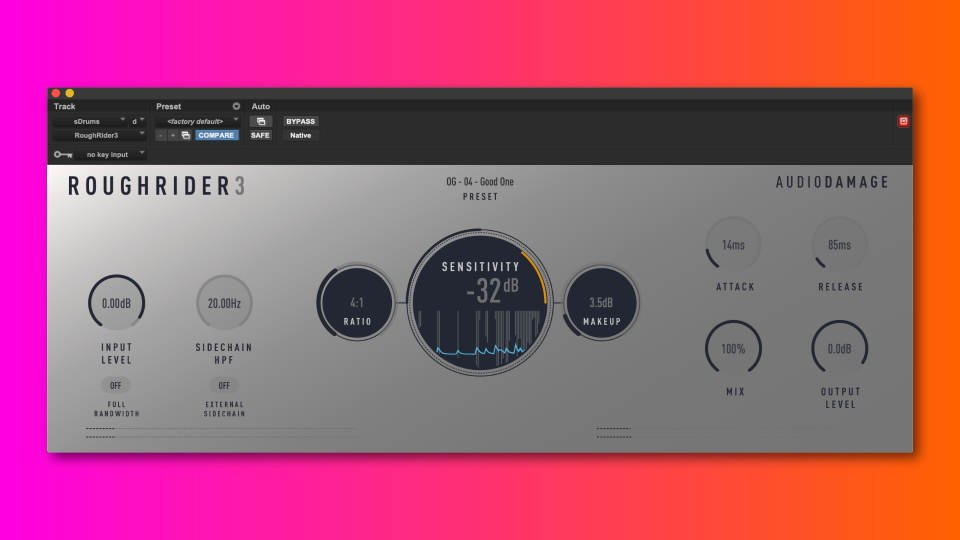Screen dimensions: 960x540
Task: Toggle Full Bandwidth OFF switch
Action: pos(116,385)
